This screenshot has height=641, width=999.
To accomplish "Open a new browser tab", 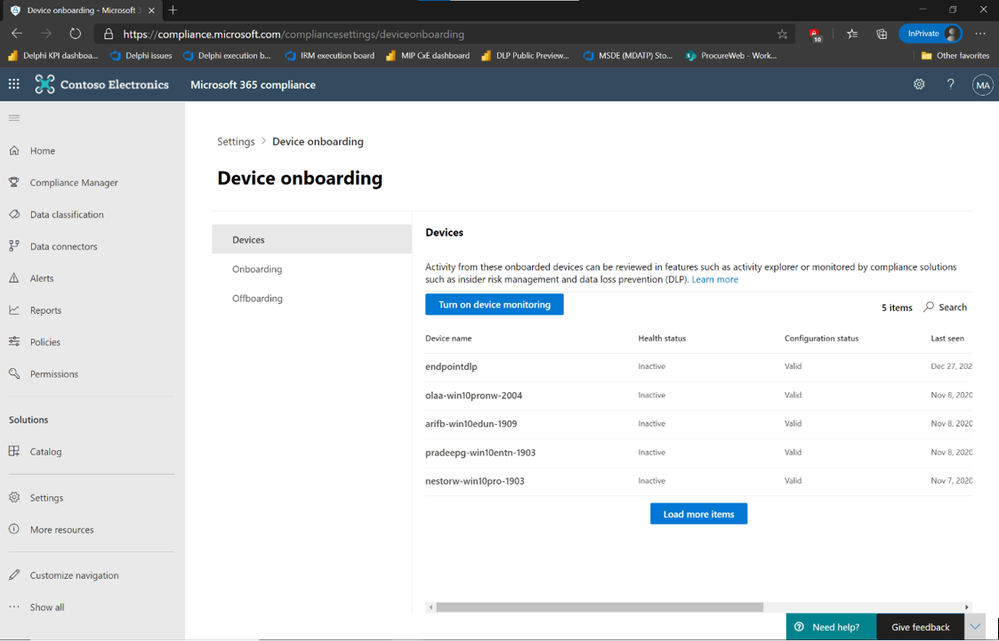I will pos(173,10).
